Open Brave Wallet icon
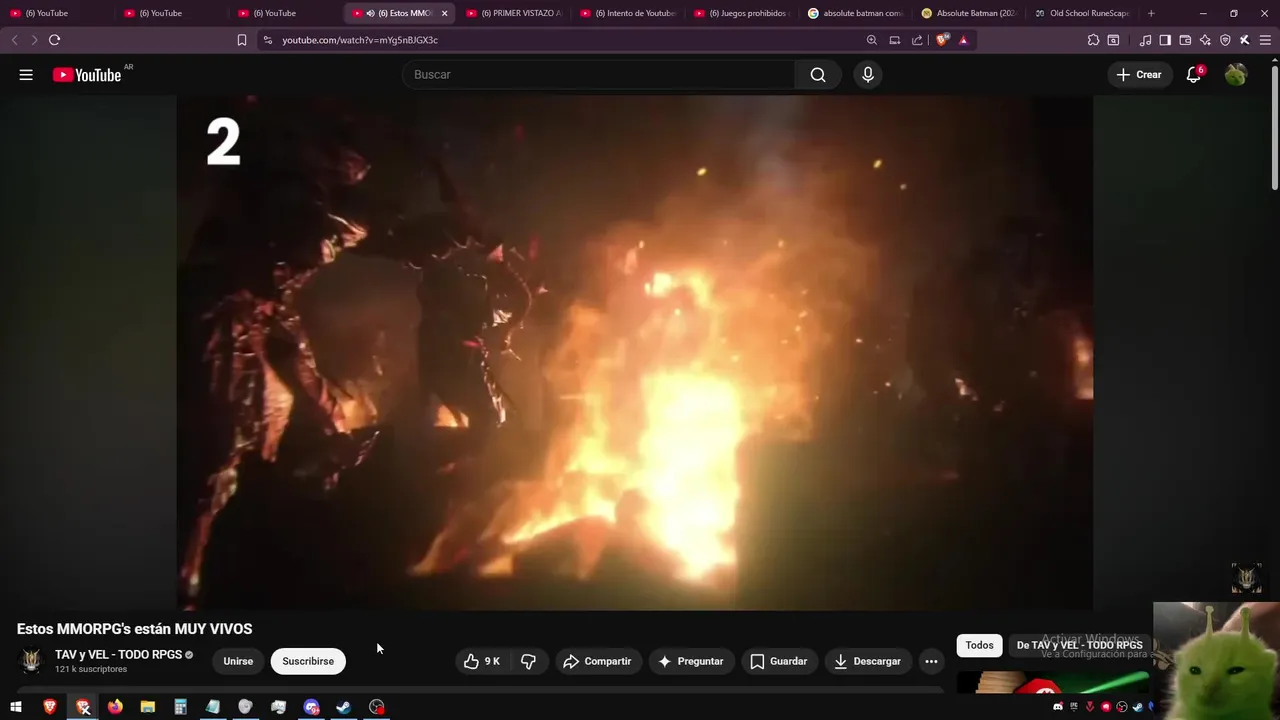 [1185, 40]
